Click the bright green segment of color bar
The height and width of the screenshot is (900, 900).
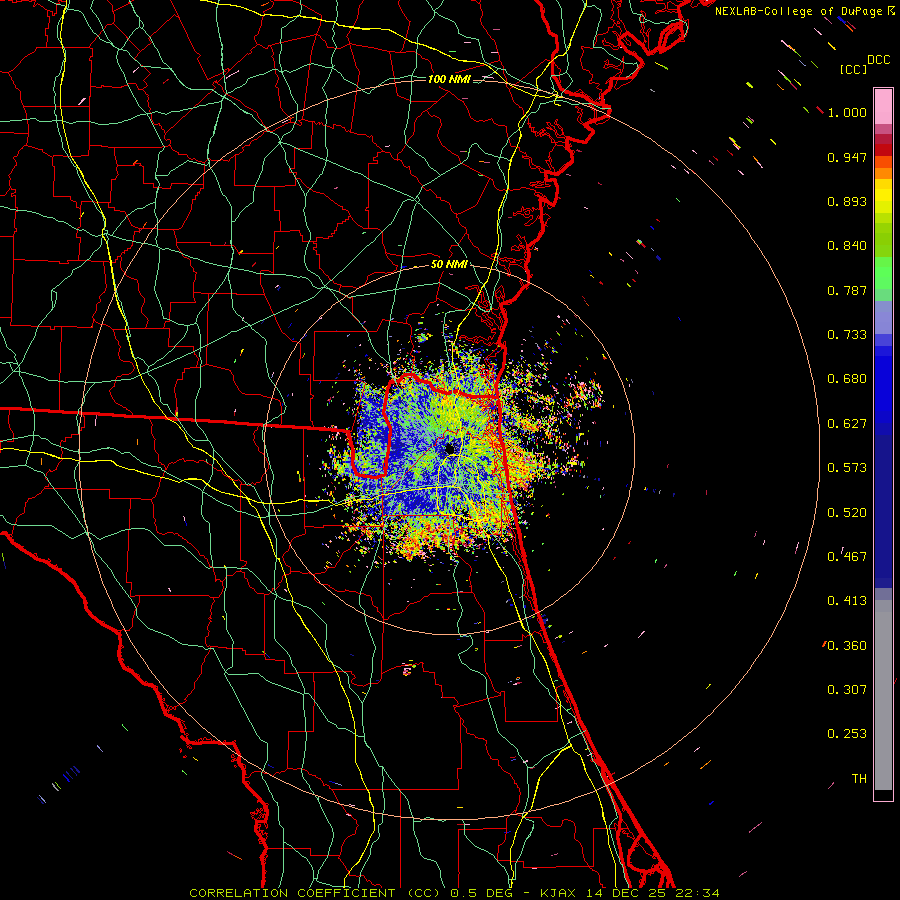coord(883,273)
